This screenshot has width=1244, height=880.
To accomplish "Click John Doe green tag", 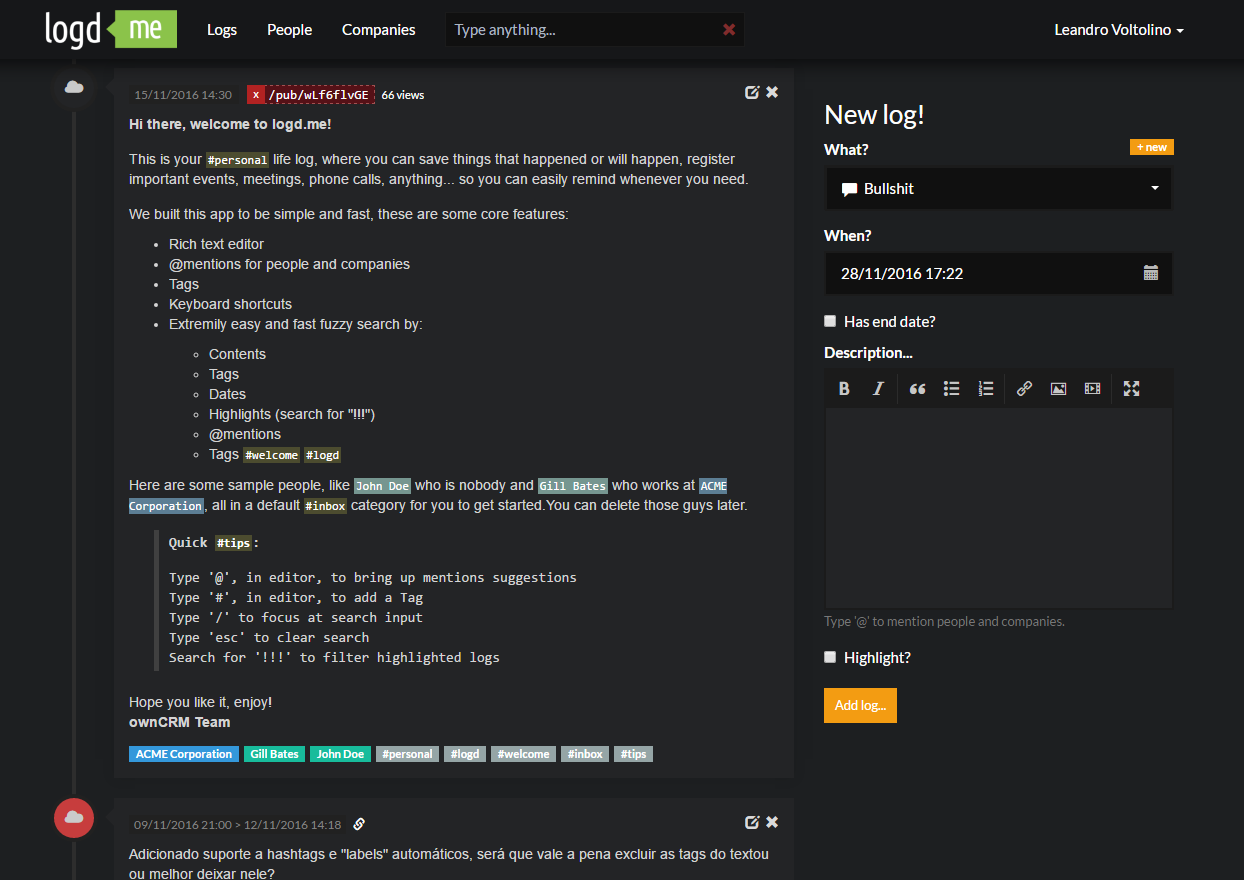I will pyautogui.click(x=341, y=754).
